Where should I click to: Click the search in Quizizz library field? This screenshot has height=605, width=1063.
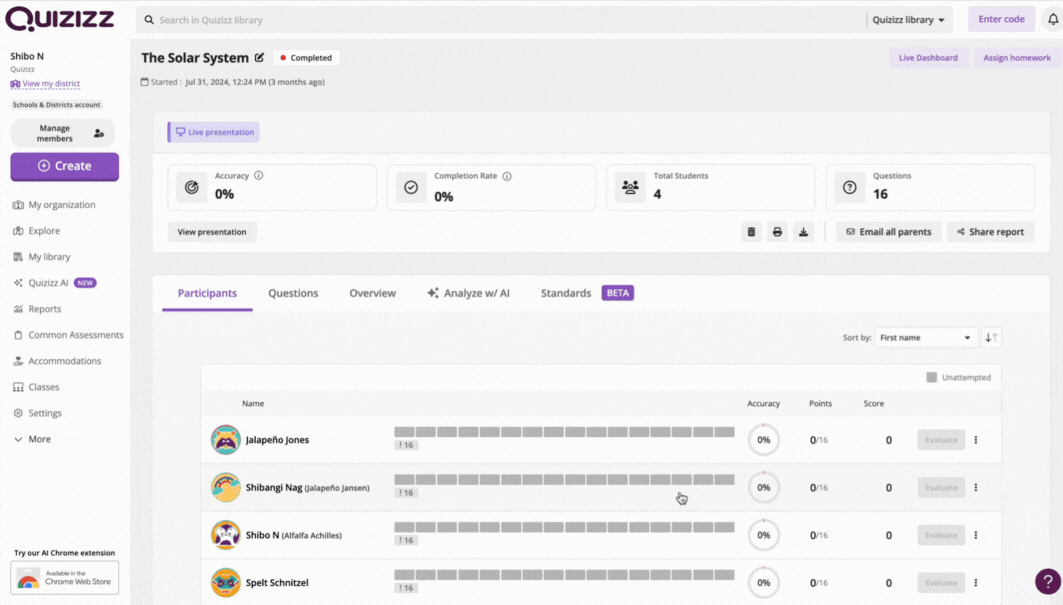(502, 20)
